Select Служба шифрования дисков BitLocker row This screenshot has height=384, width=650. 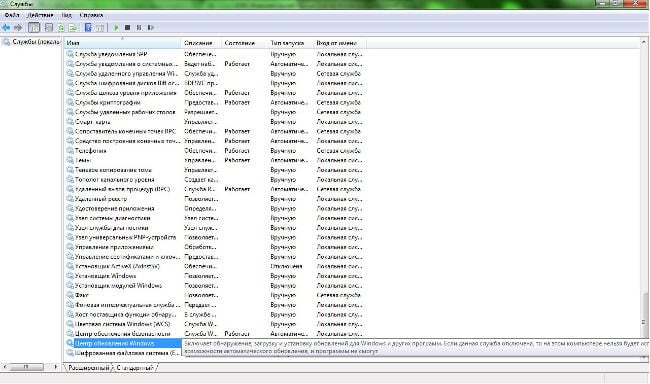(215, 83)
